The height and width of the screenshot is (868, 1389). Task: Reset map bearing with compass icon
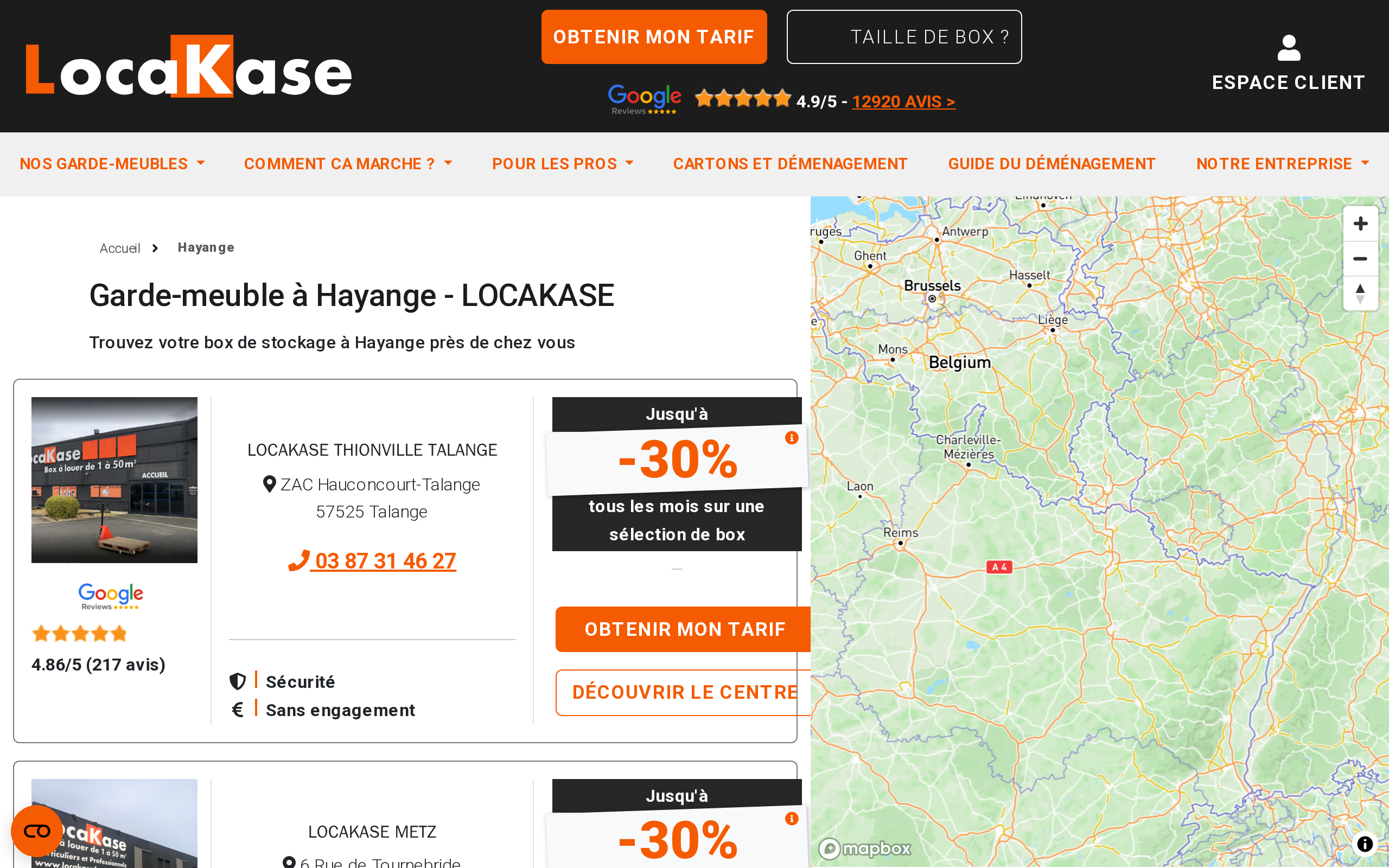1360,293
